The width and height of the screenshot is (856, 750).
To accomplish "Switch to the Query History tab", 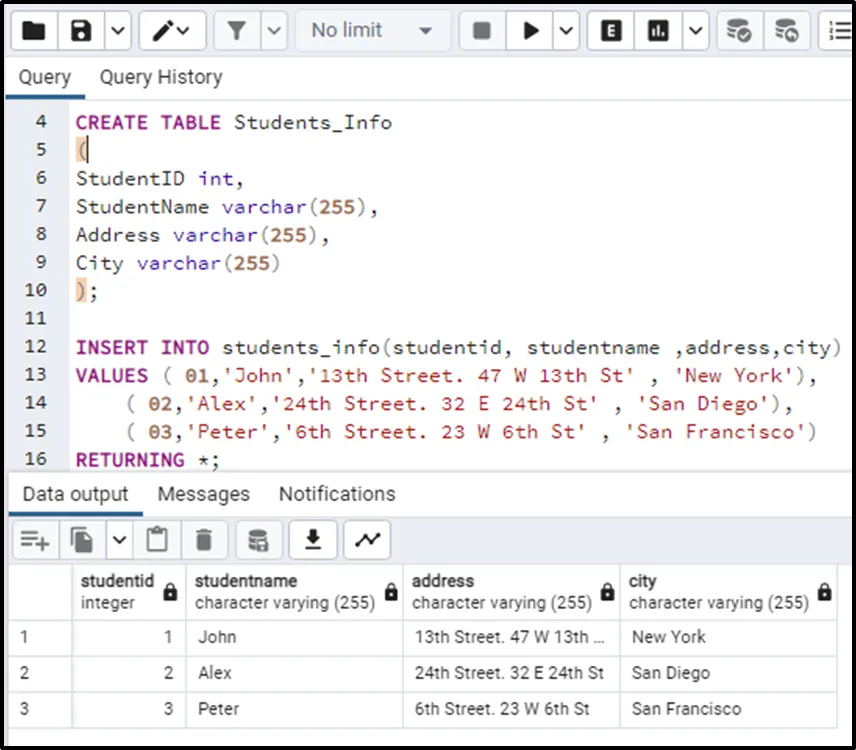I will [x=161, y=77].
